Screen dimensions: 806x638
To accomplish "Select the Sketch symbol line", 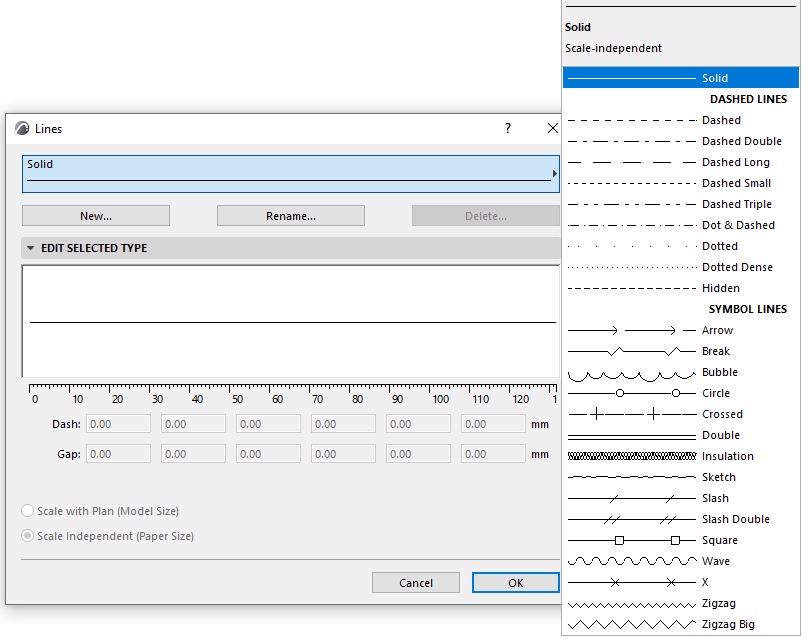I will pos(681,477).
